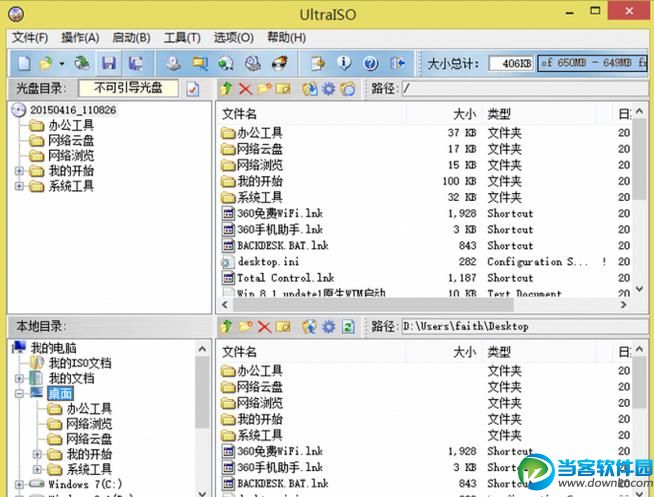Click the Save floppy disk toolbar icon

point(109,63)
